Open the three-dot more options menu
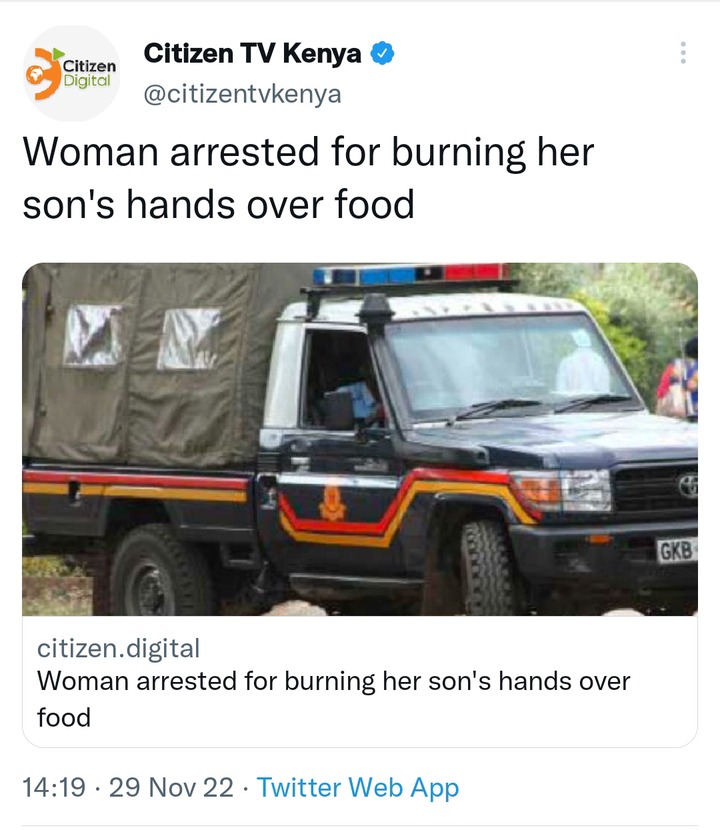Screen dimensions: 720x830 tap(683, 53)
